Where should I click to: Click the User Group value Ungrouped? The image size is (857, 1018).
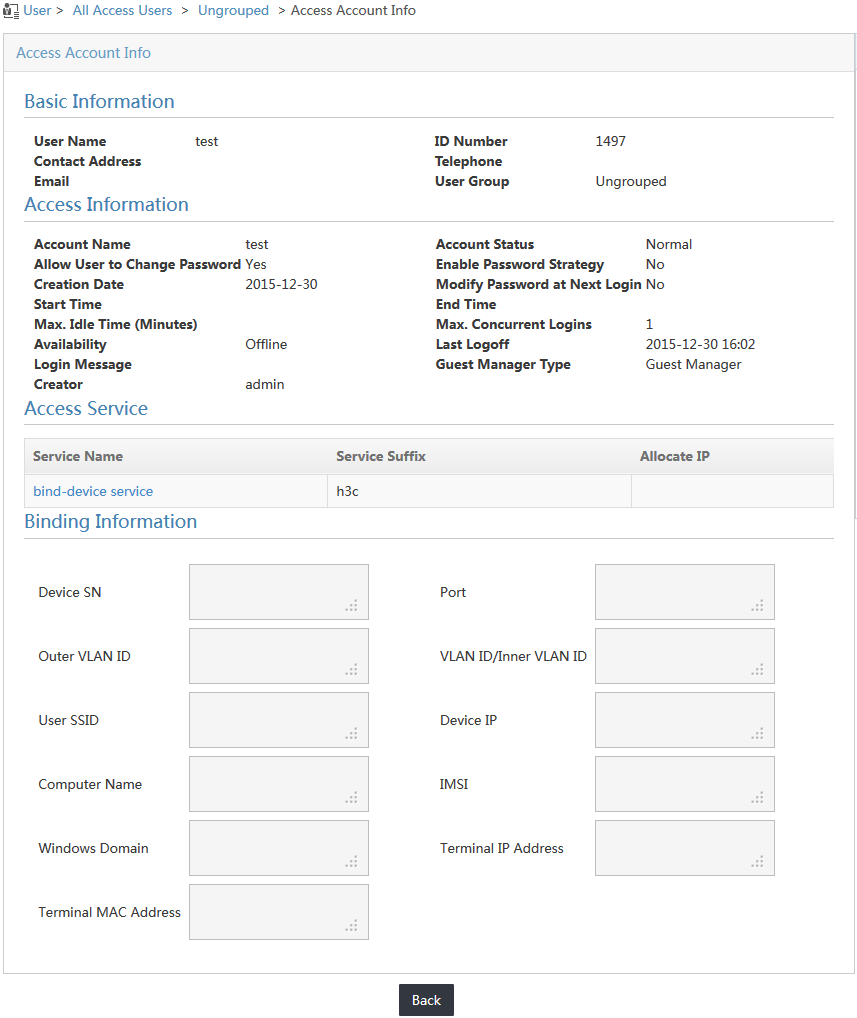pos(631,181)
